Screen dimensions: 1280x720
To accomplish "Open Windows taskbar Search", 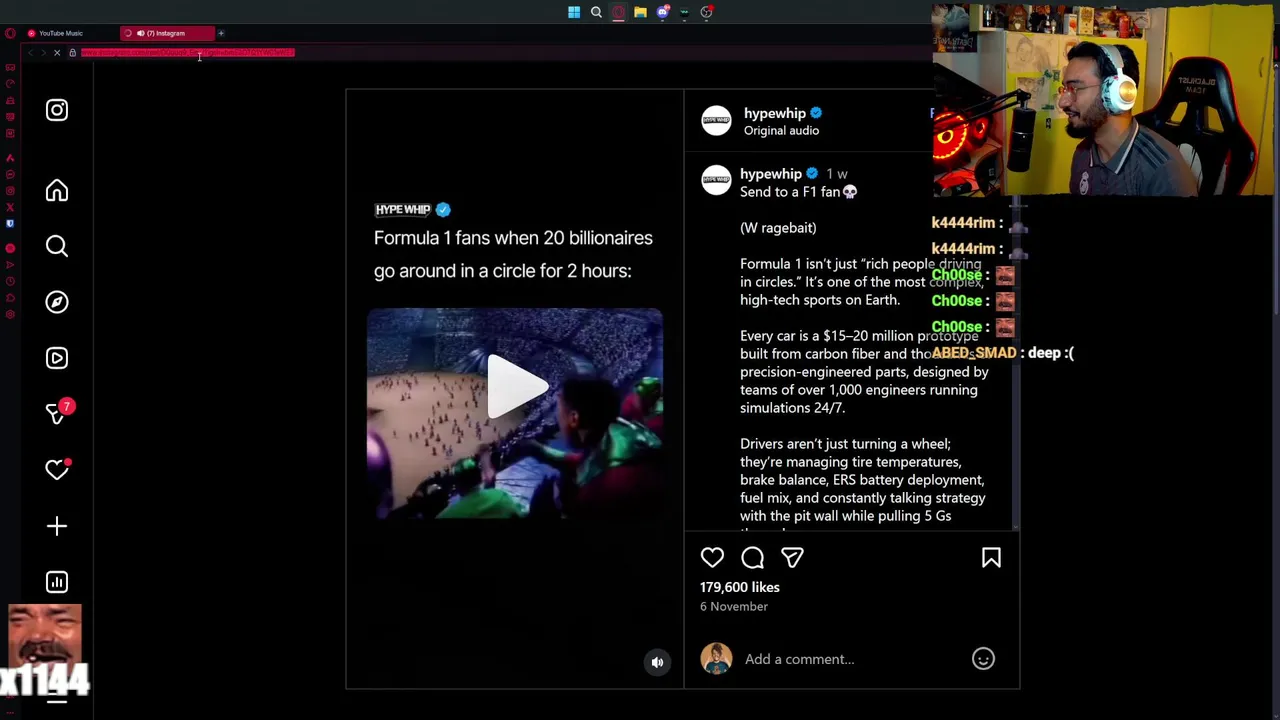I will tap(596, 12).
